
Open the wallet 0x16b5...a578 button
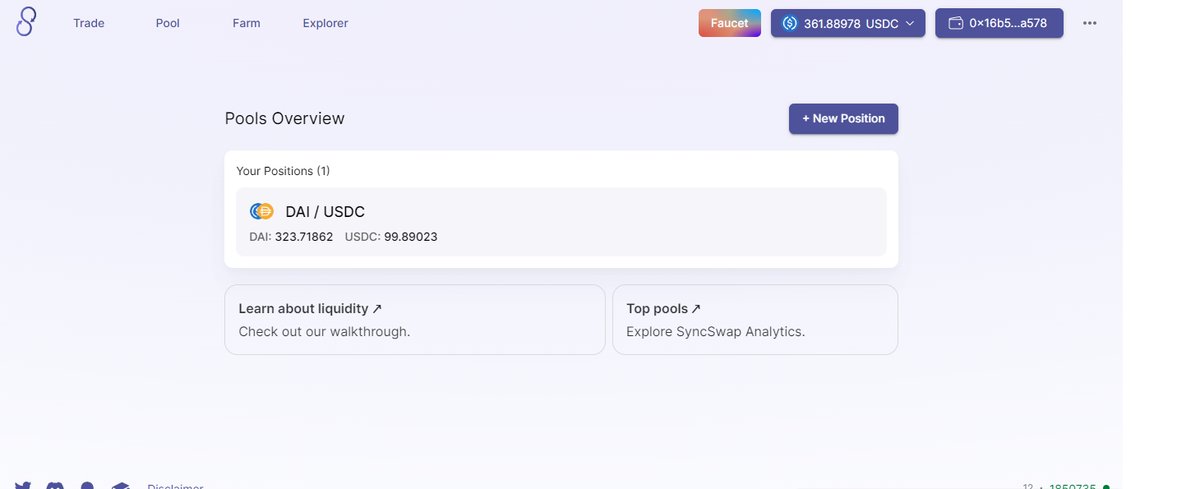(999, 23)
